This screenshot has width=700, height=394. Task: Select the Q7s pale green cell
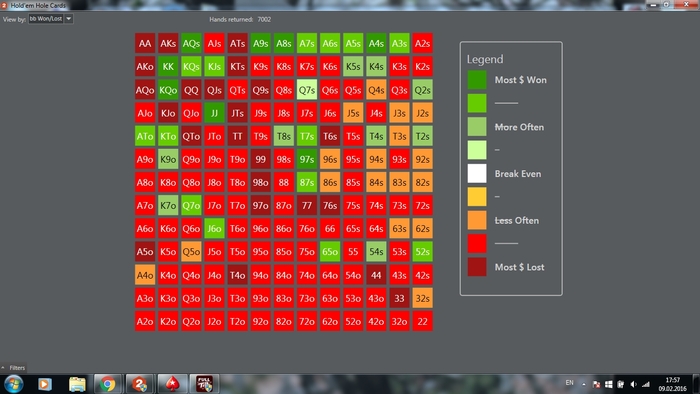pyautogui.click(x=307, y=90)
